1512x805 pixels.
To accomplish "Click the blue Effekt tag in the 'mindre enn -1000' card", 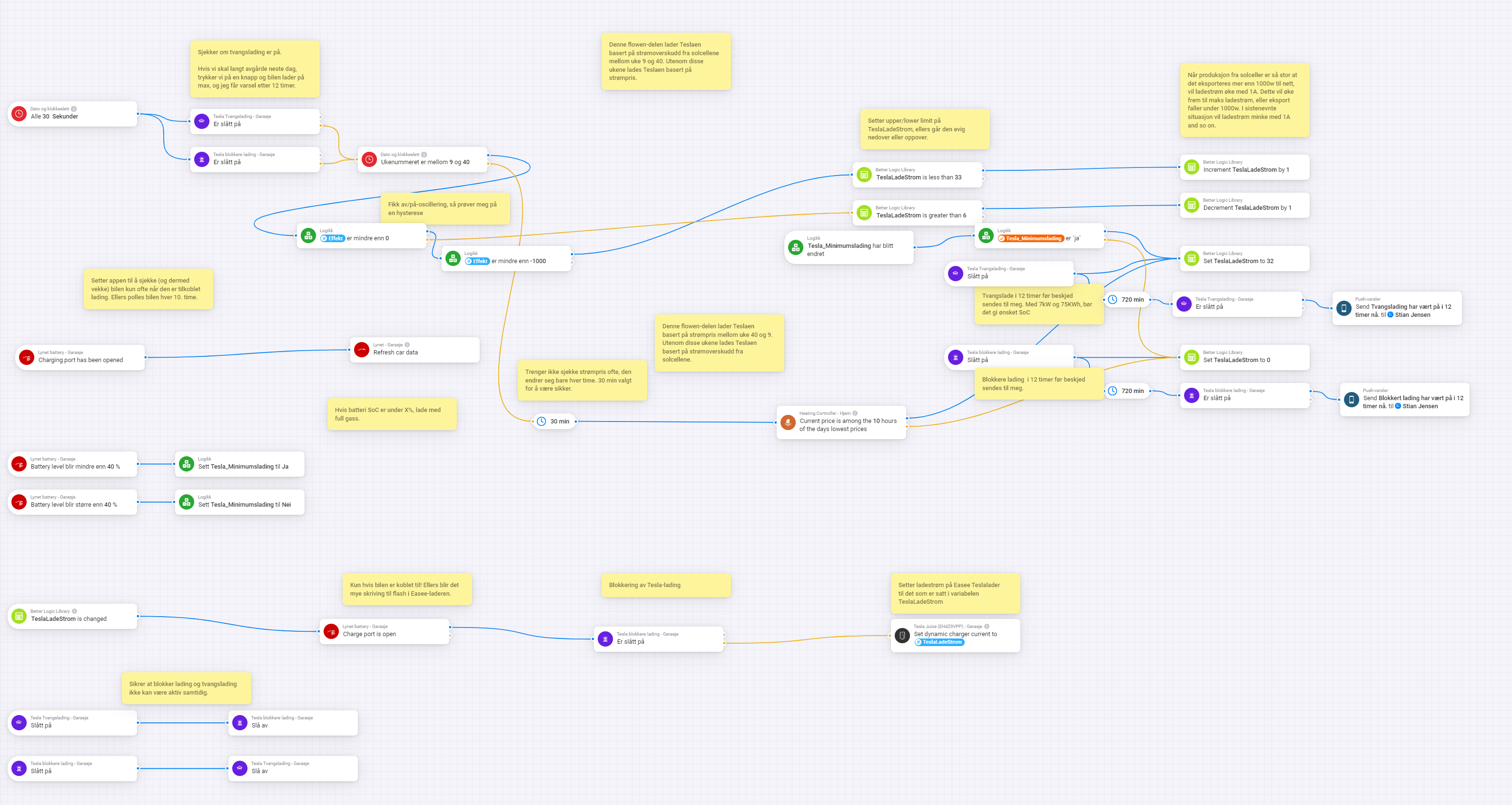I will click(x=477, y=261).
